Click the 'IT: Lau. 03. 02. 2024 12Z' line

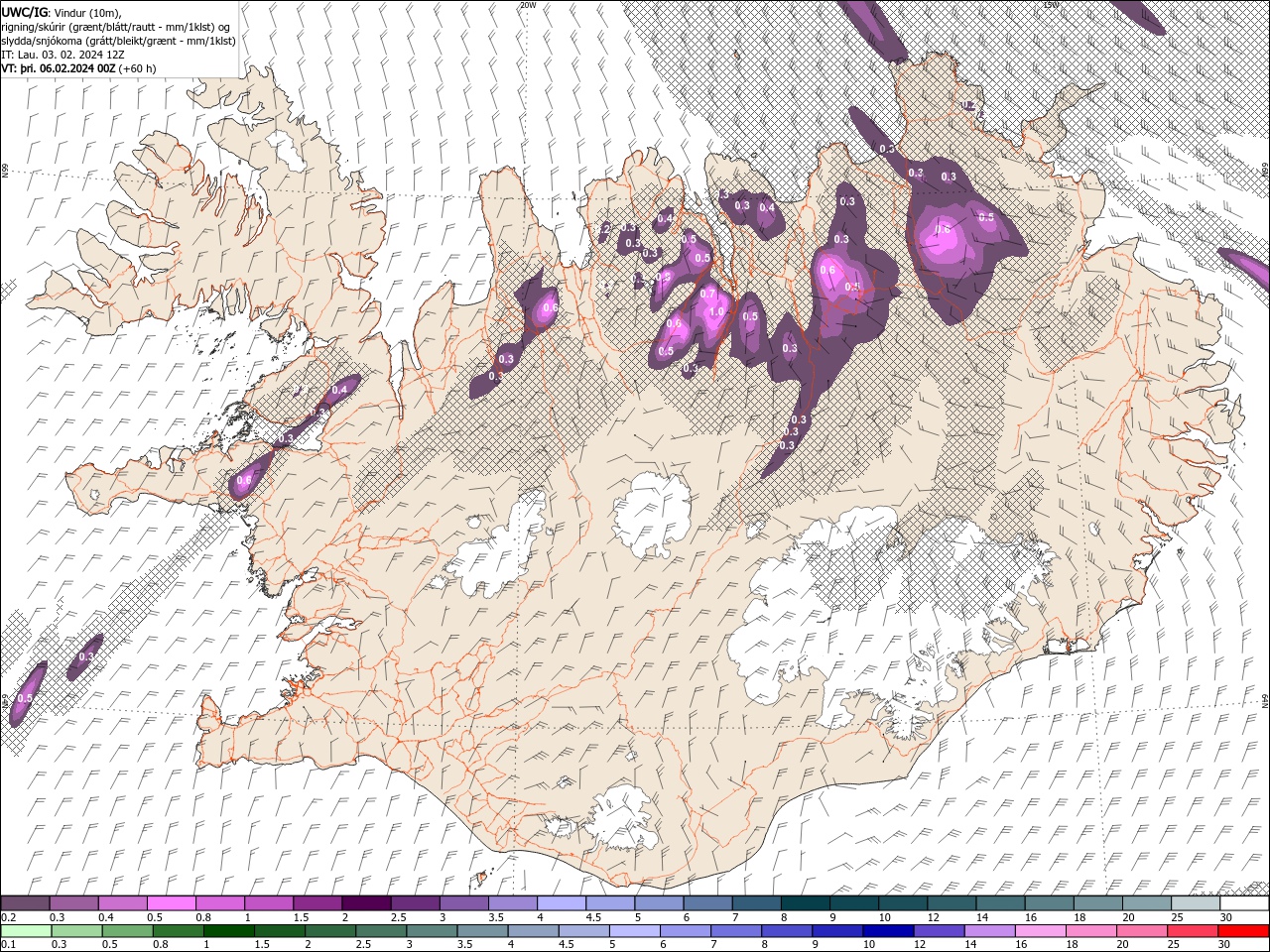pos(63,55)
